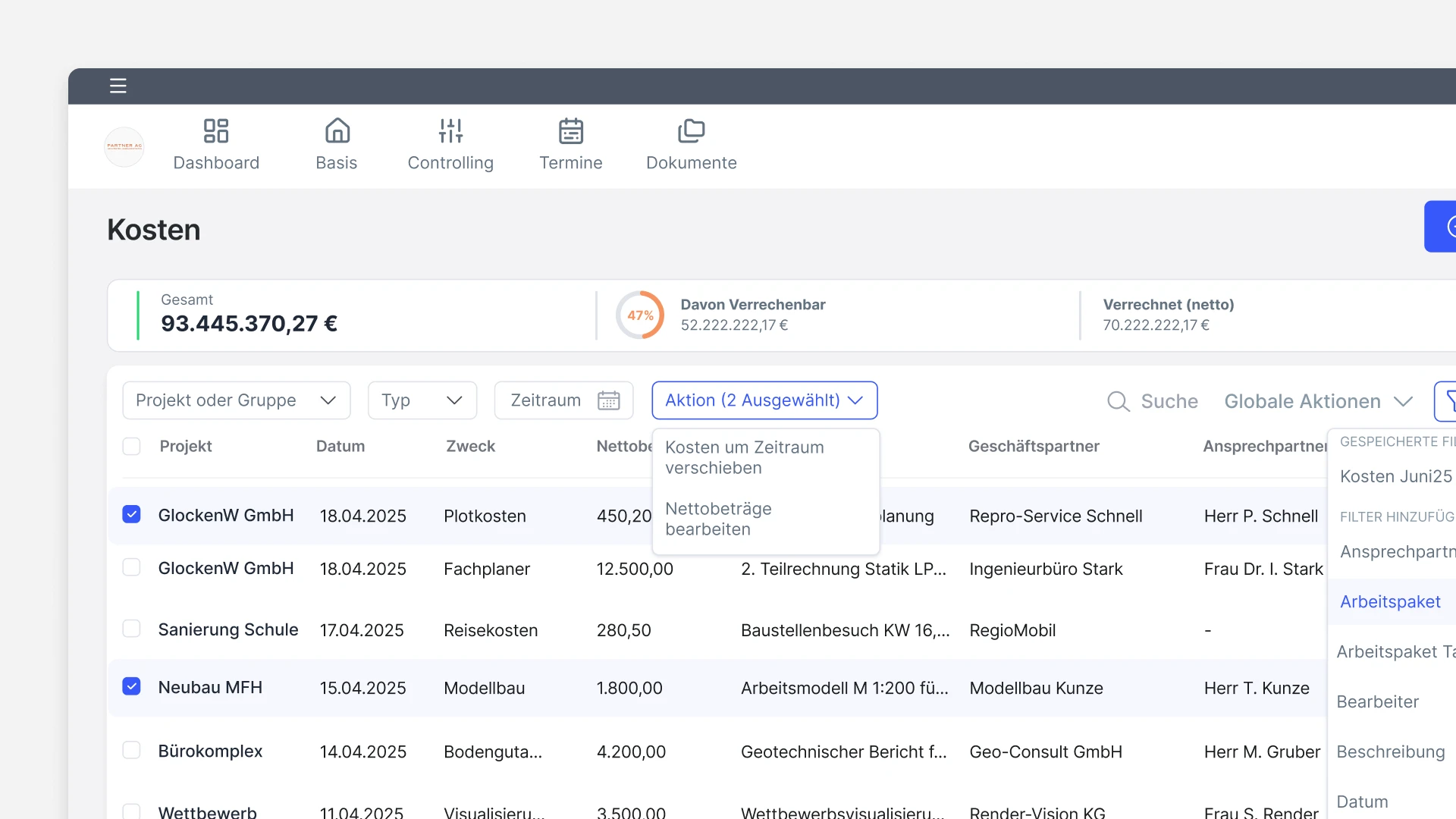Click the Dashboard grid icon
This screenshot has width=1456, height=819.
tap(216, 130)
